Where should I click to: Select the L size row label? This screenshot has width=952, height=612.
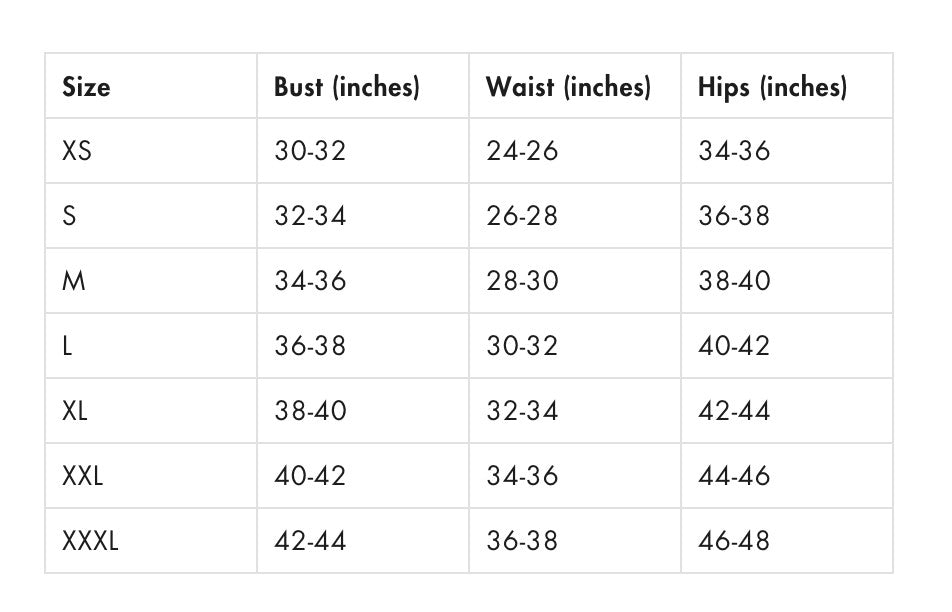(67, 346)
